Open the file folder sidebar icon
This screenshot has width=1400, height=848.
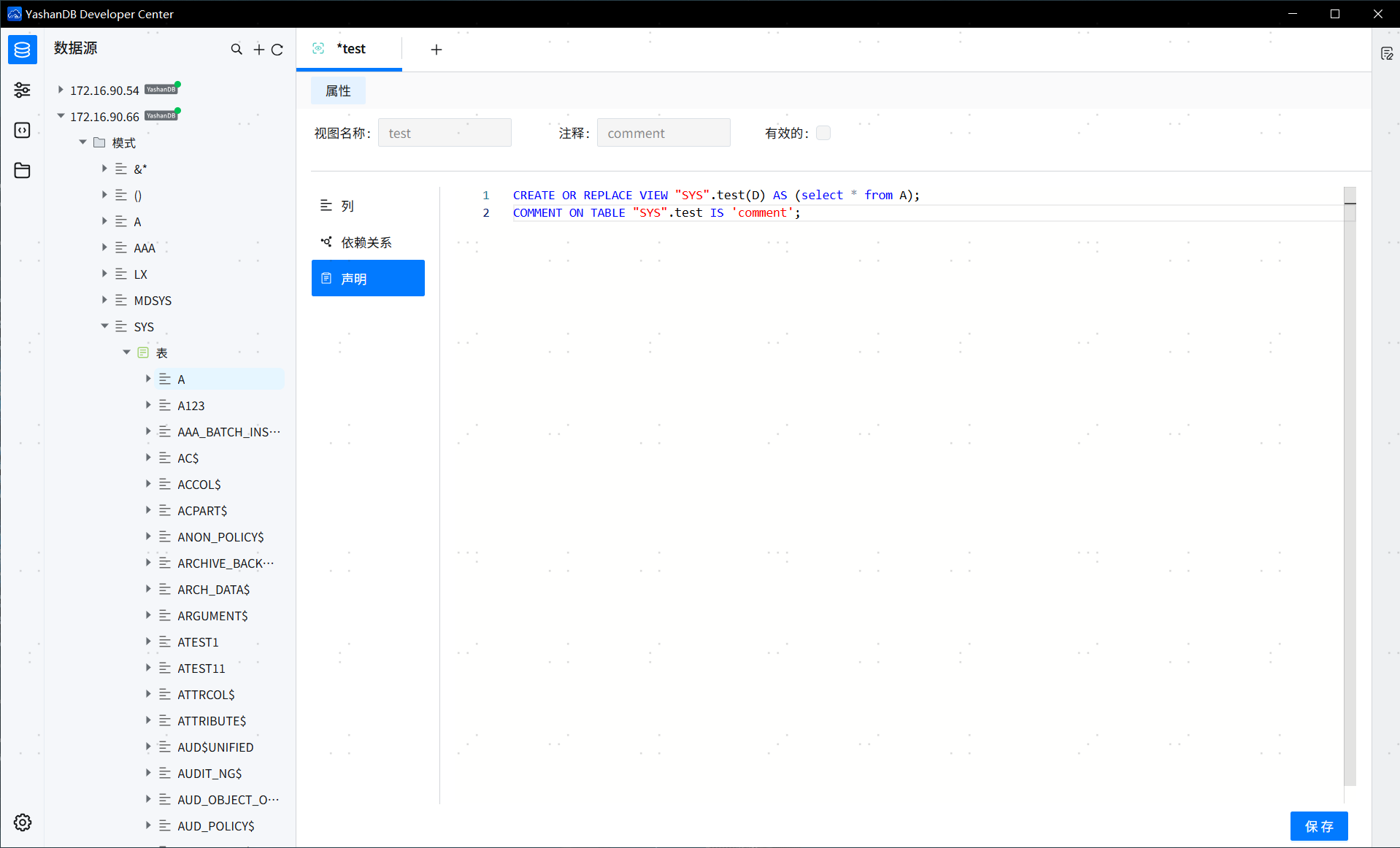coord(22,170)
